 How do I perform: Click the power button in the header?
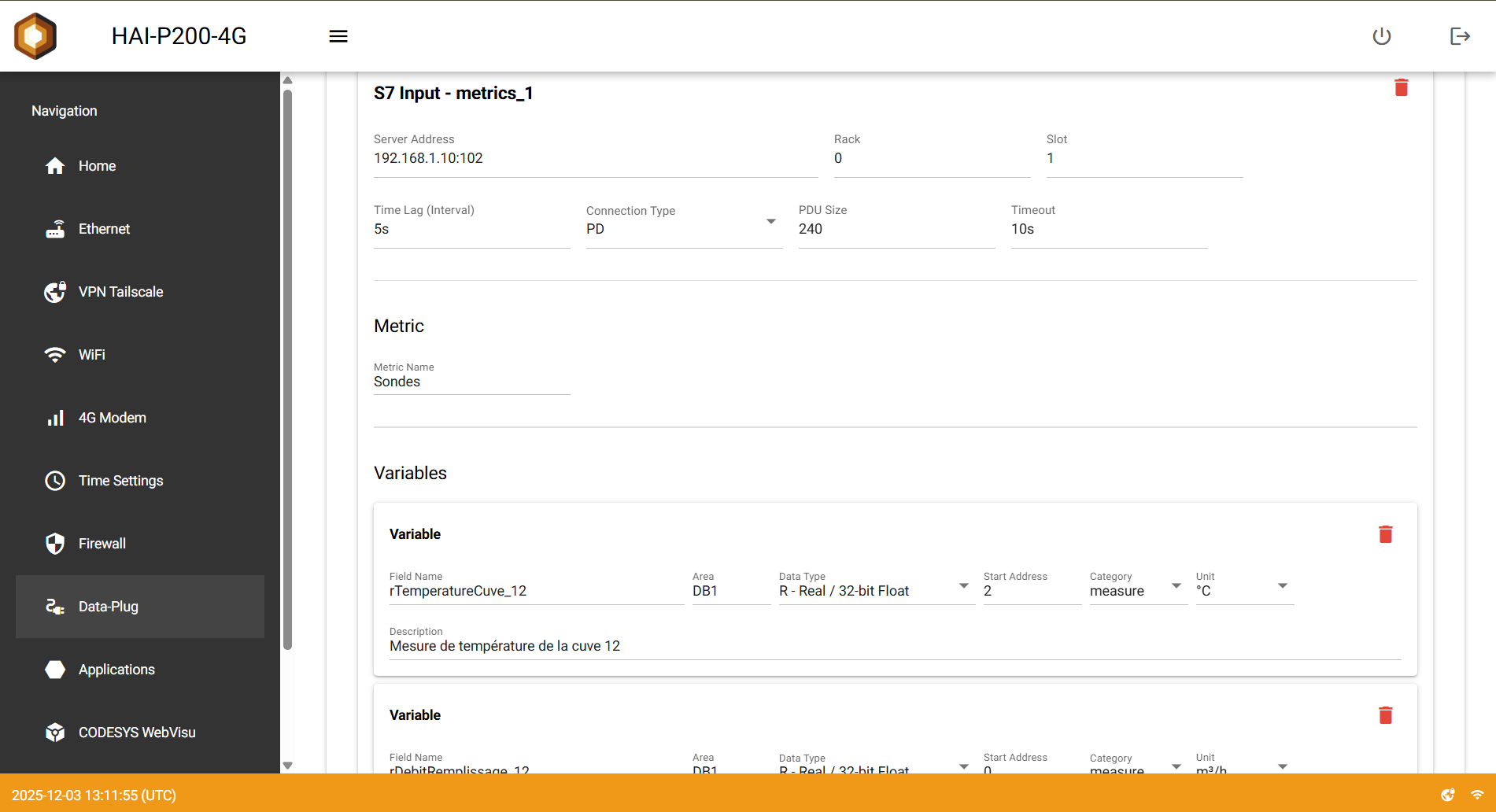coord(1382,35)
